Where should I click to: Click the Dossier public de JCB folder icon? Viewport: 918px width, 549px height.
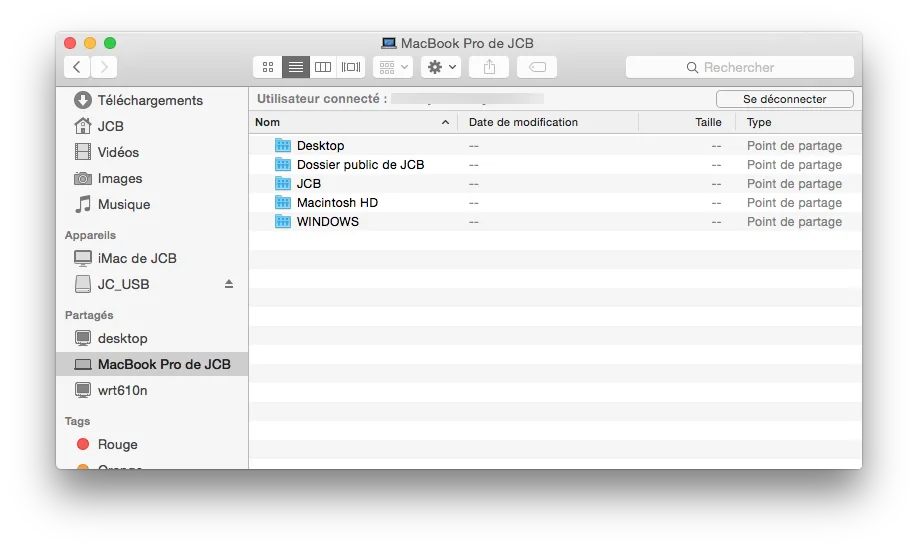pyautogui.click(x=283, y=164)
